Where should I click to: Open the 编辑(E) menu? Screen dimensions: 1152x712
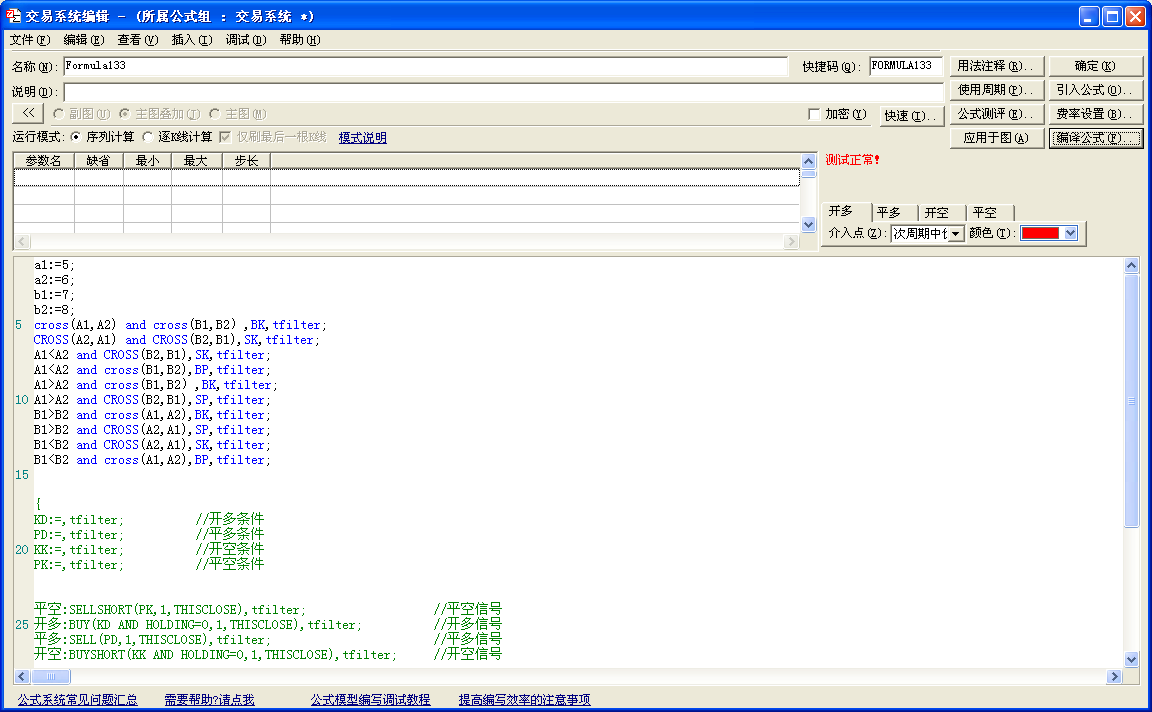pyautogui.click(x=84, y=40)
